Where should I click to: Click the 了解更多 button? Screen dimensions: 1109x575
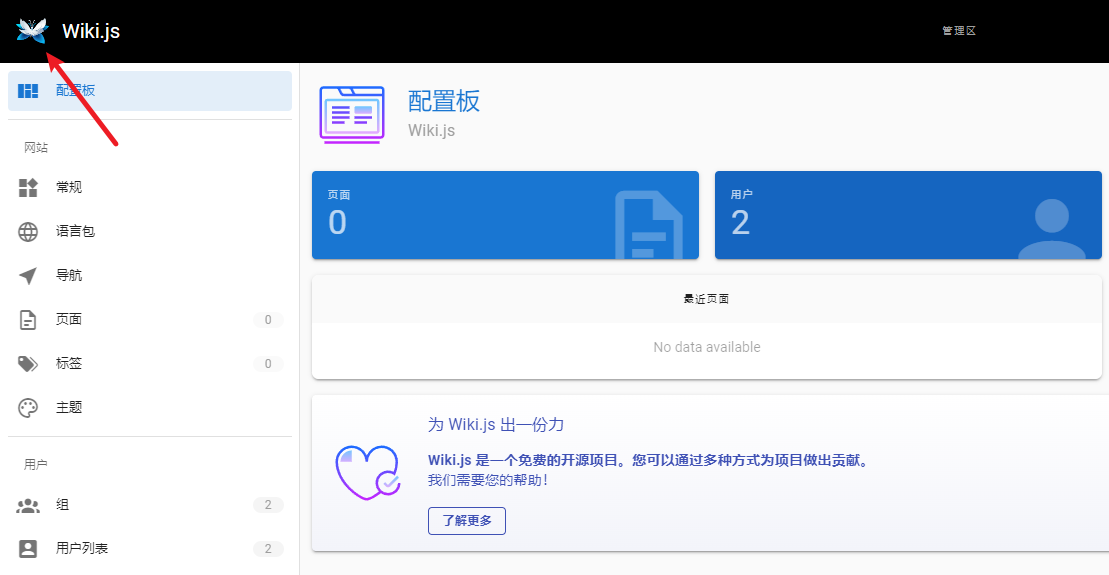coord(467,521)
